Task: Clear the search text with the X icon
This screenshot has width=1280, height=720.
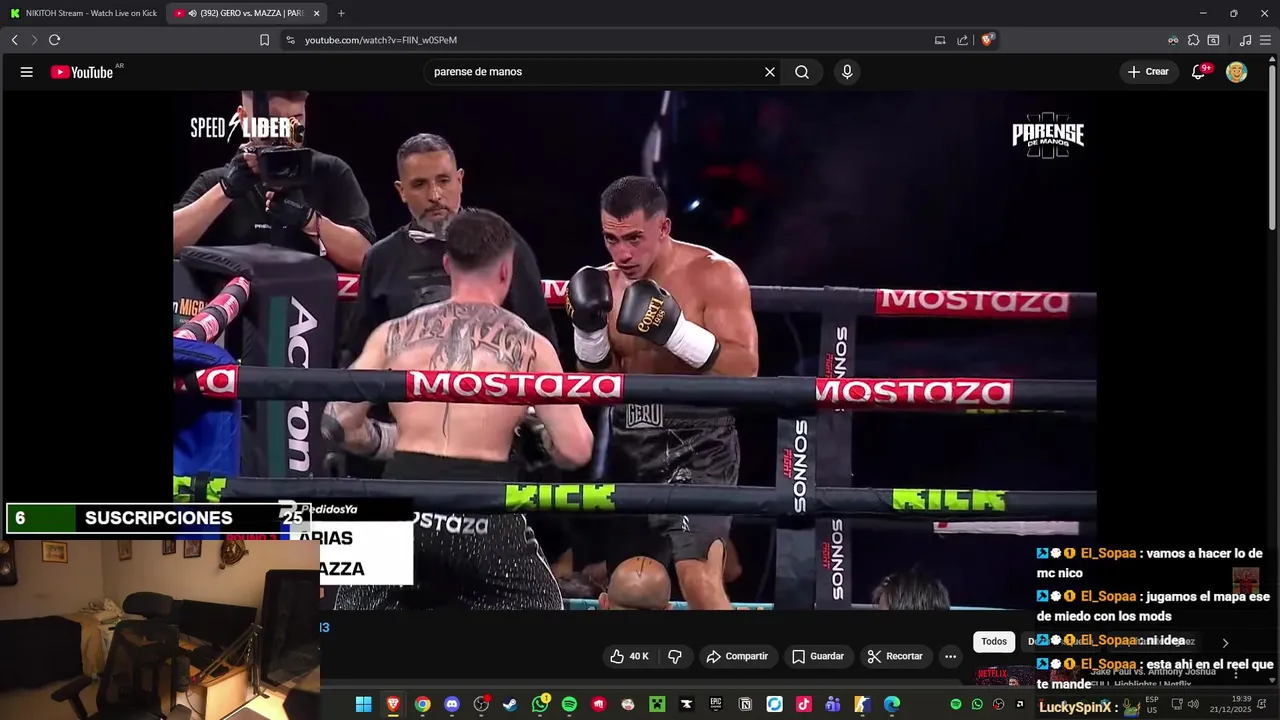Action: click(770, 72)
